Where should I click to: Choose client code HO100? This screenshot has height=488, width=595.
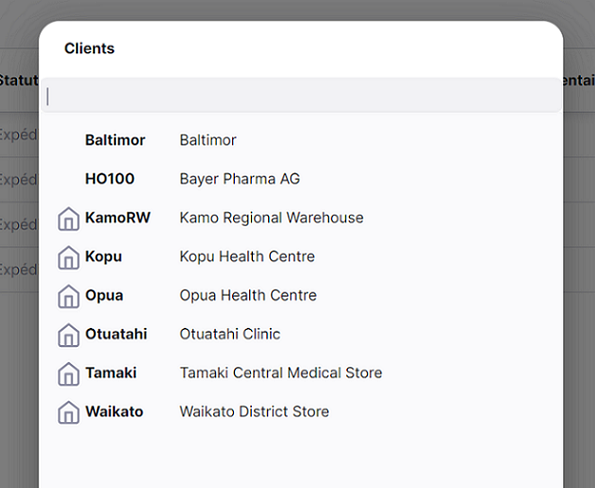click(110, 179)
